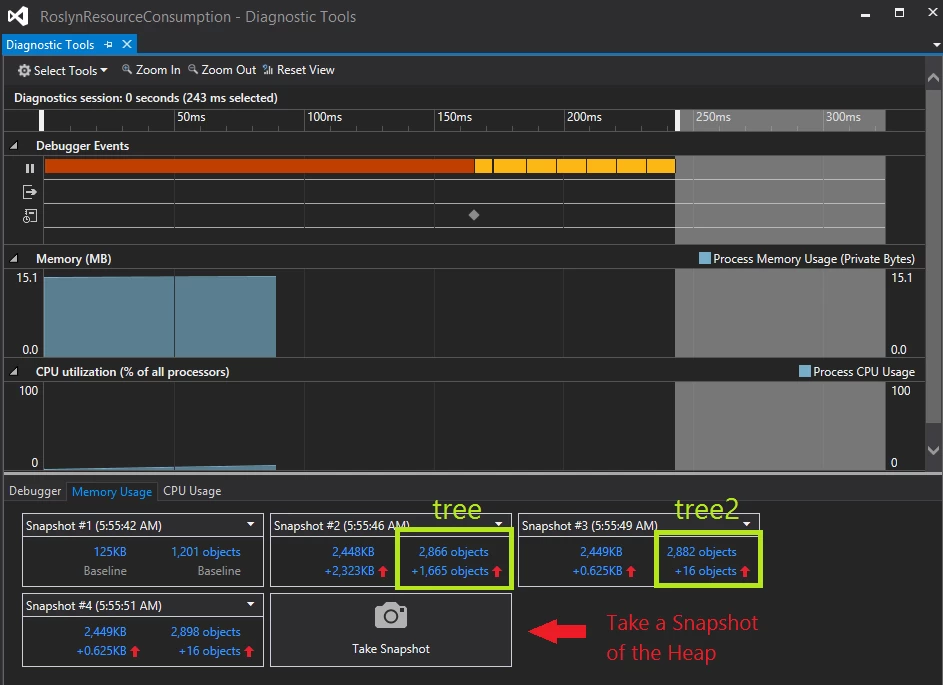Click the memory usage graph blue area
Viewport: 943px width, 685px height.
160,316
